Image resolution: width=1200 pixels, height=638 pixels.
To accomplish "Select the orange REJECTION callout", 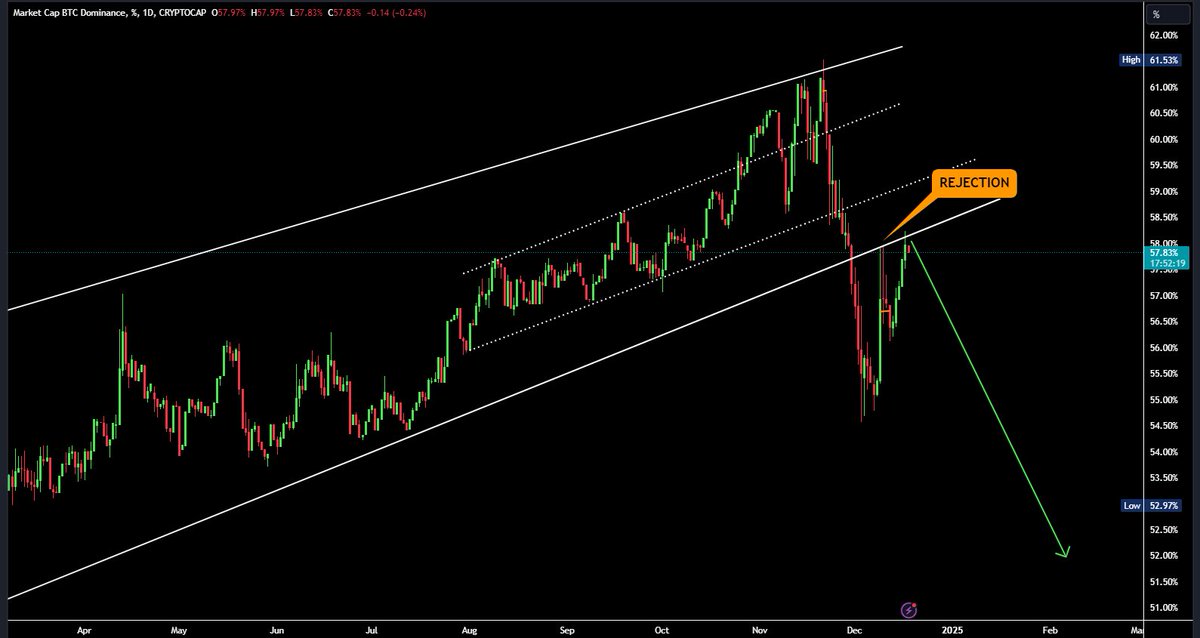I will click(x=974, y=183).
